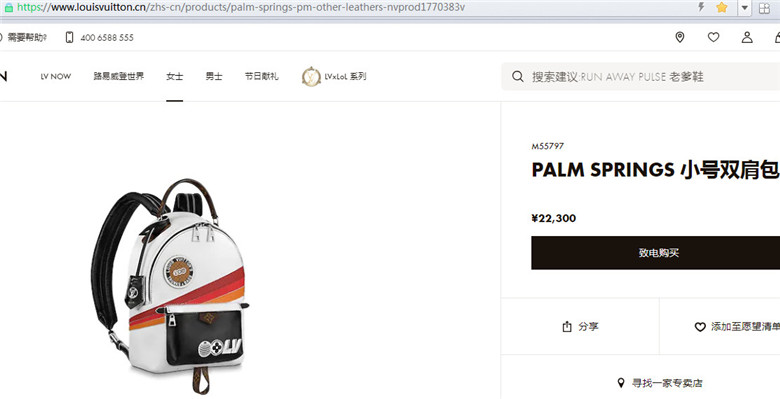Expand the browser address bar dropdown arrow
Viewport: 780px width, 399px height.
(x=744, y=7)
